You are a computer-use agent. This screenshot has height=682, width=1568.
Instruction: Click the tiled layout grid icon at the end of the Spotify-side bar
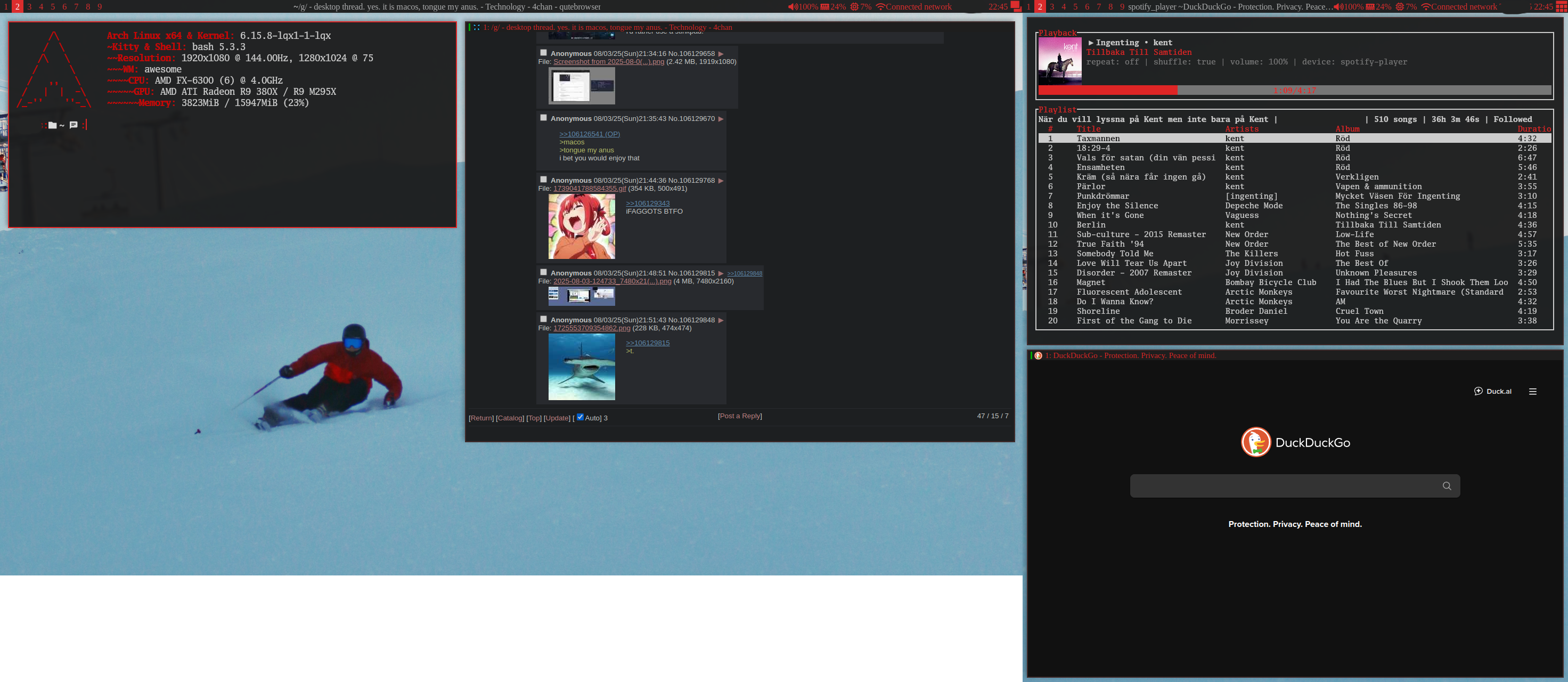[x=1561, y=7]
